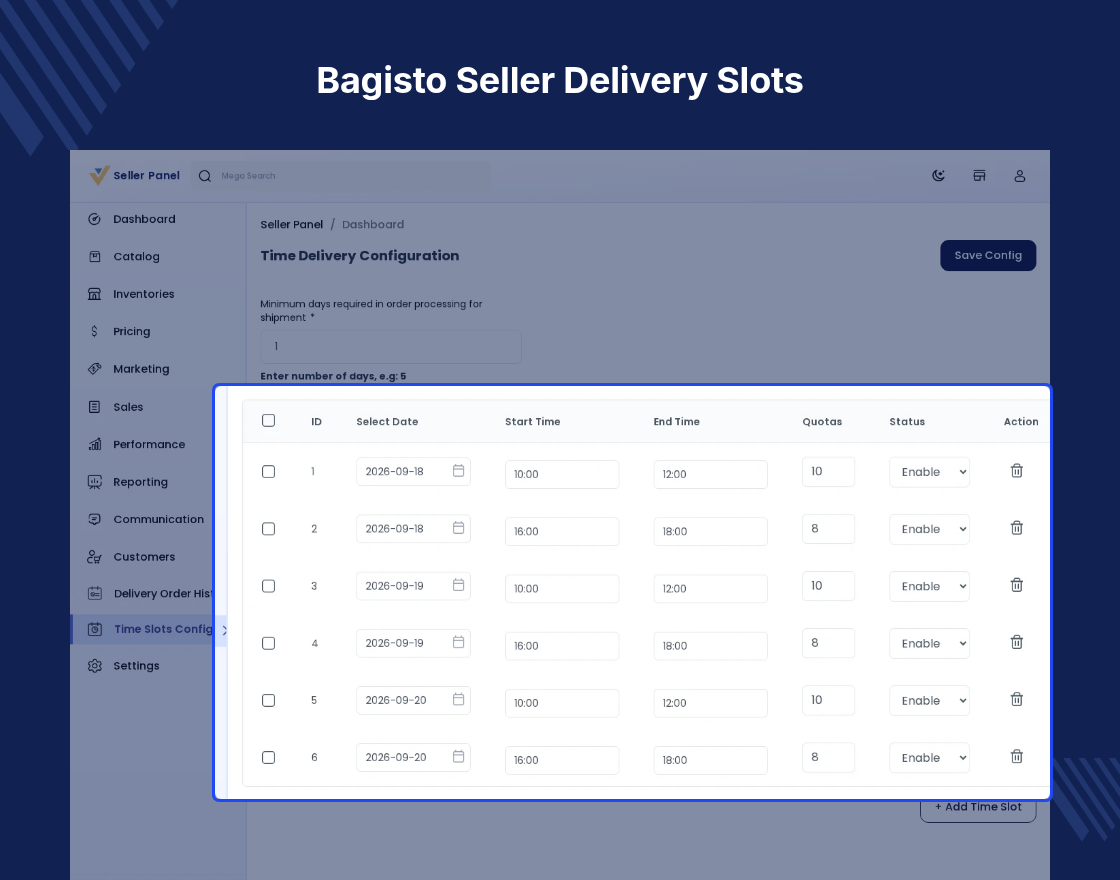This screenshot has height=880, width=1120.
Task: Open Status dropdown for slot ID 6
Action: (x=929, y=758)
